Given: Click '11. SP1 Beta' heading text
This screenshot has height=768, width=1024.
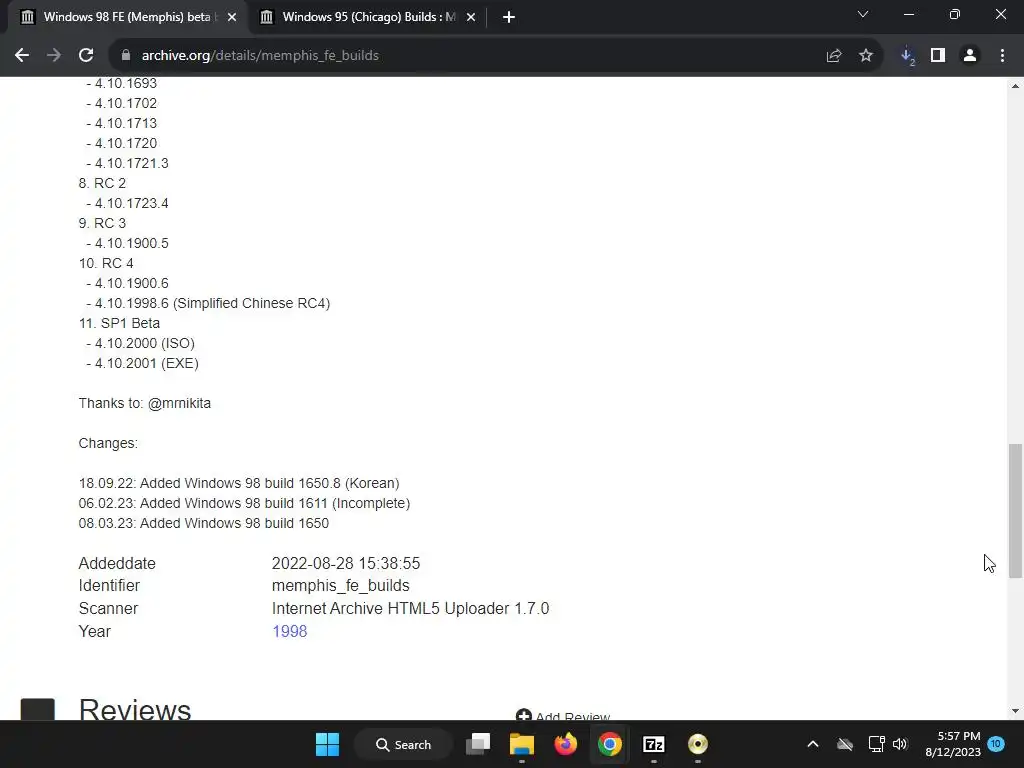Looking at the screenshot, I should point(119,323).
